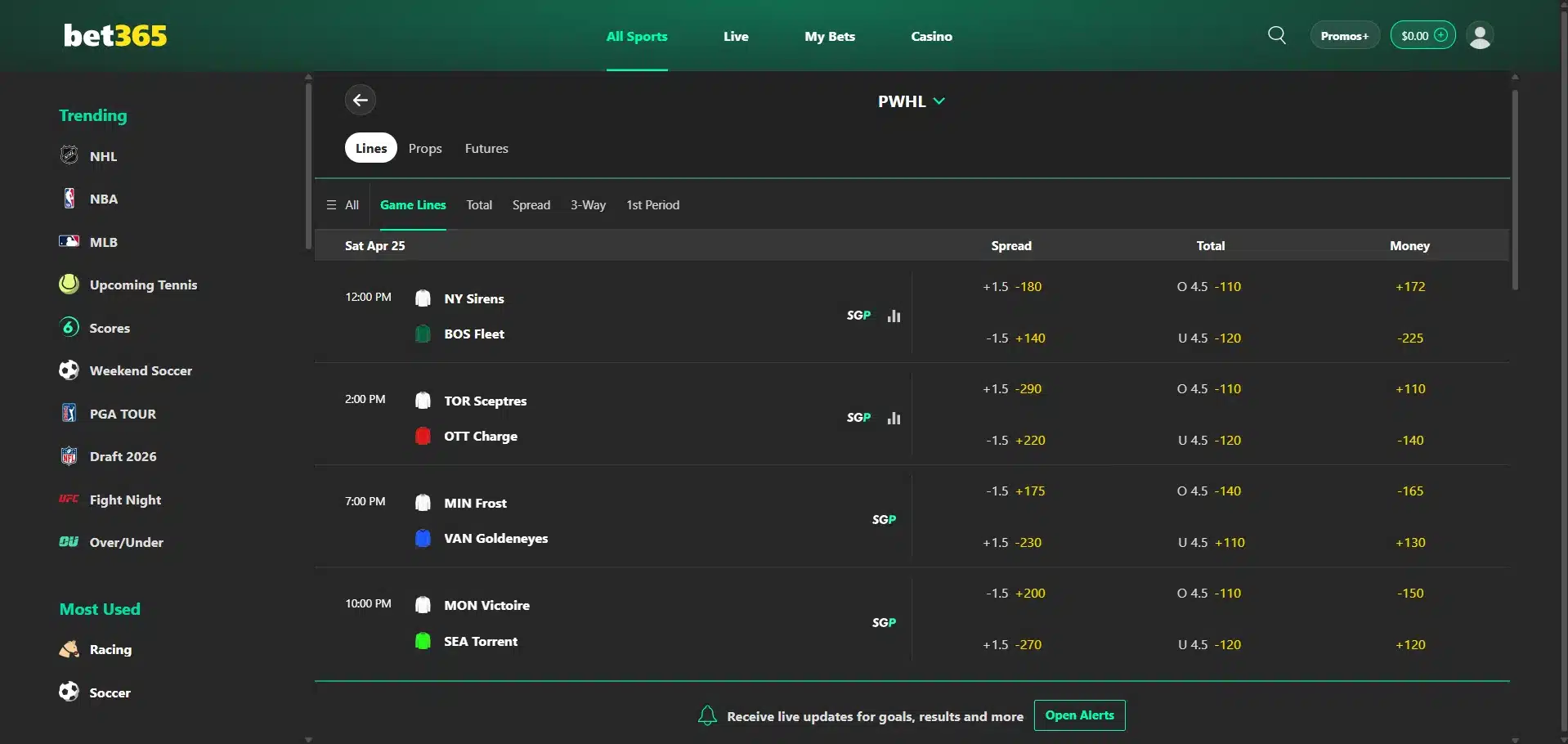Open stats chart icon for NY Sirens game

[x=894, y=316]
